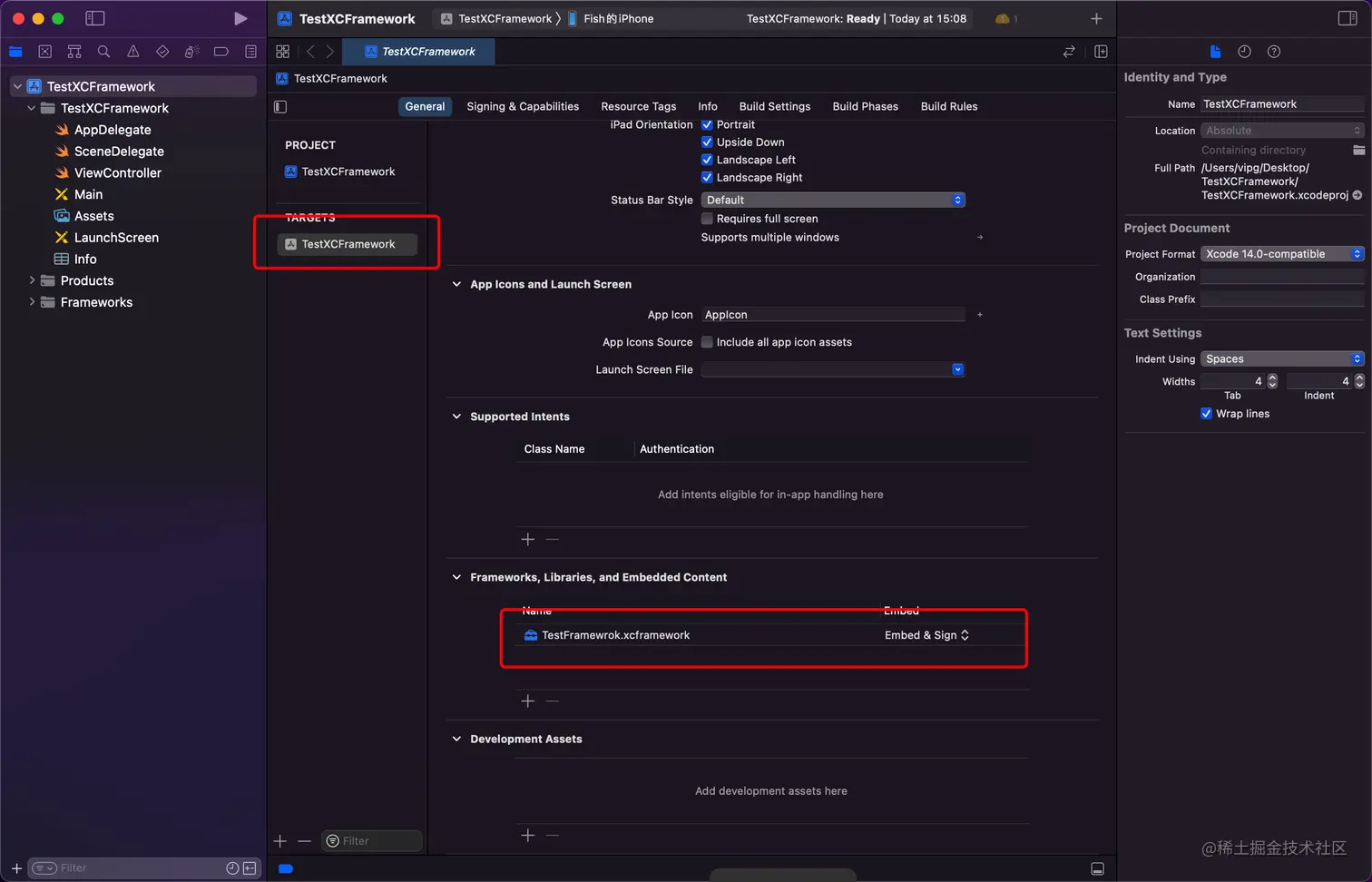
Task: Collapse Frameworks, Libraries, and Embedded Content
Action: click(456, 577)
